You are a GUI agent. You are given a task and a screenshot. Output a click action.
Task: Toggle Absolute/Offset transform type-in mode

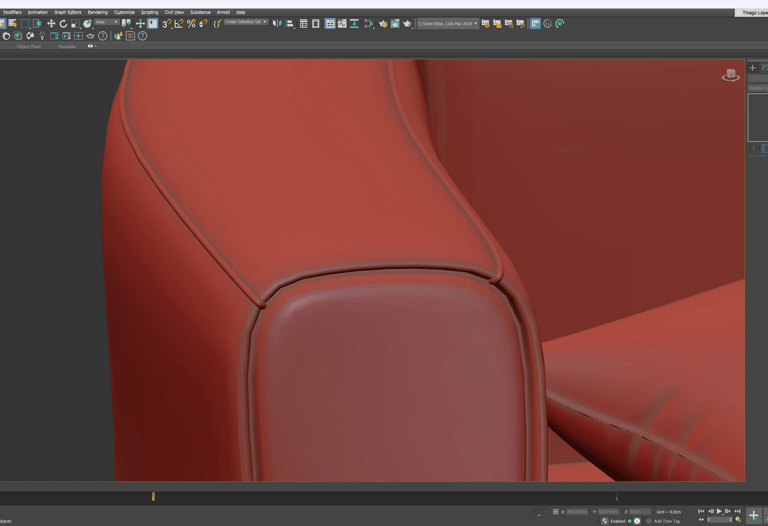[555, 512]
